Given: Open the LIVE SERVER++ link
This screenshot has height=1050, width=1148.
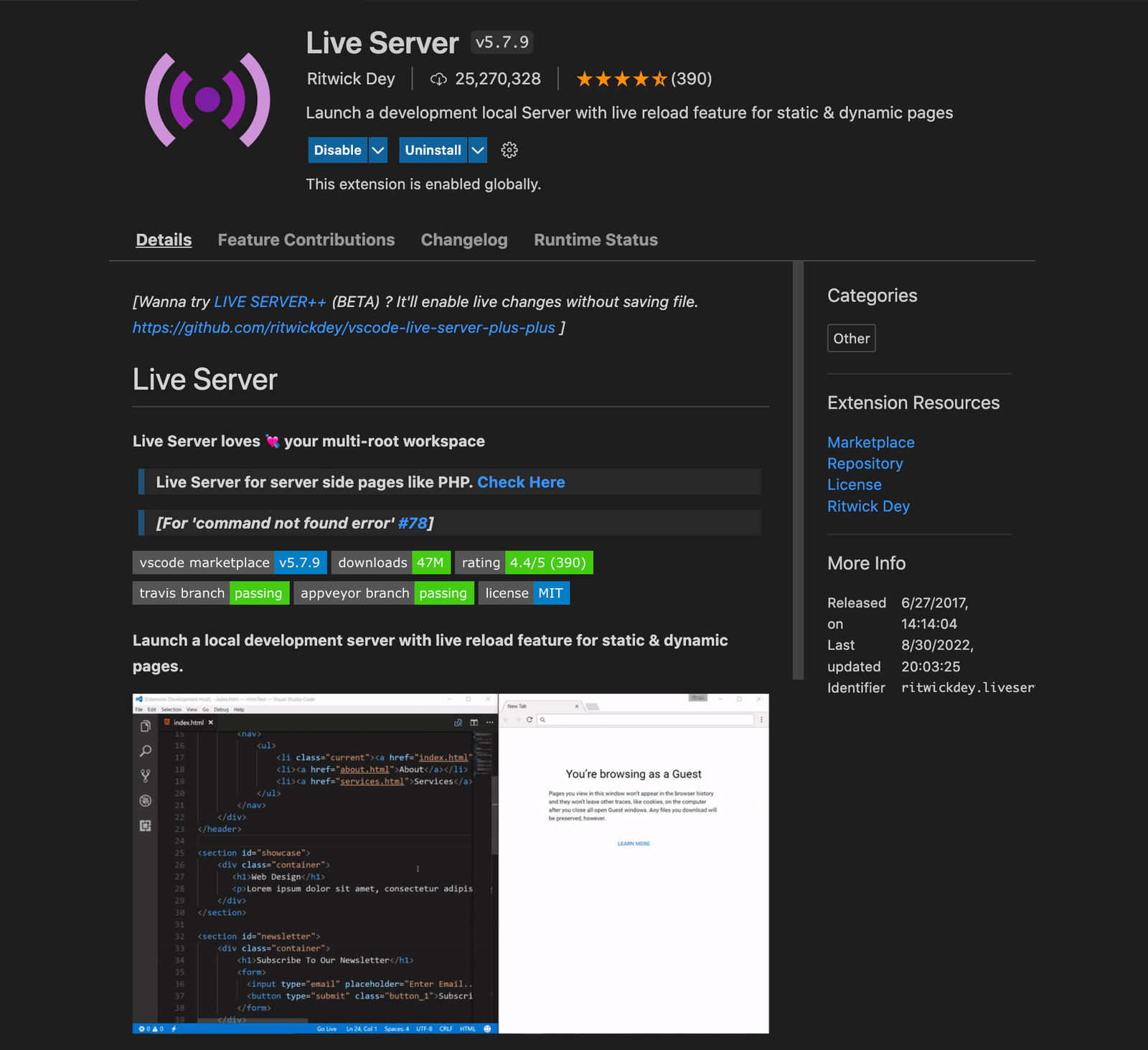Looking at the screenshot, I should pos(270,302).
